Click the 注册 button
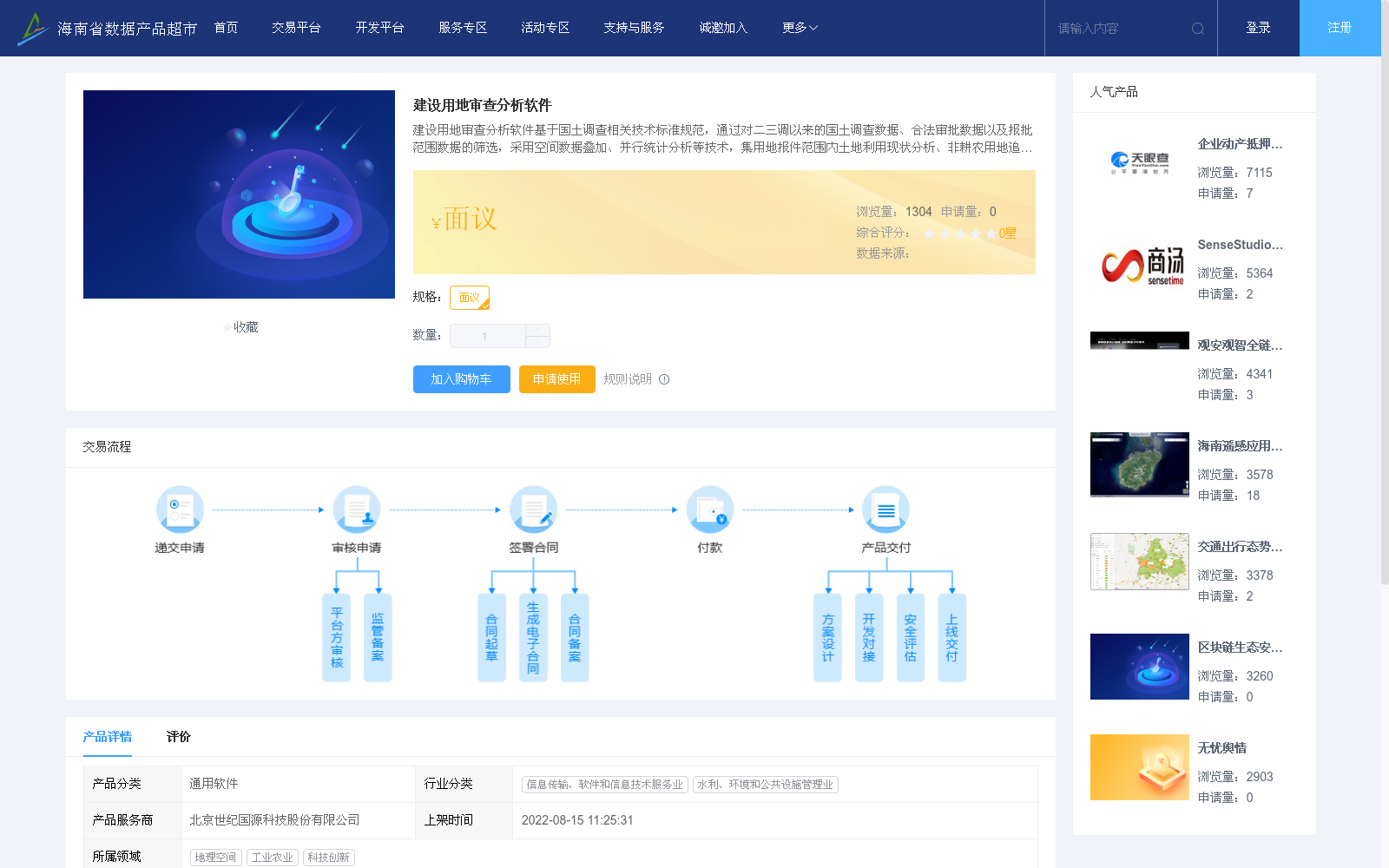Viewport: 1389px width, 868px height. point(1340,28)
